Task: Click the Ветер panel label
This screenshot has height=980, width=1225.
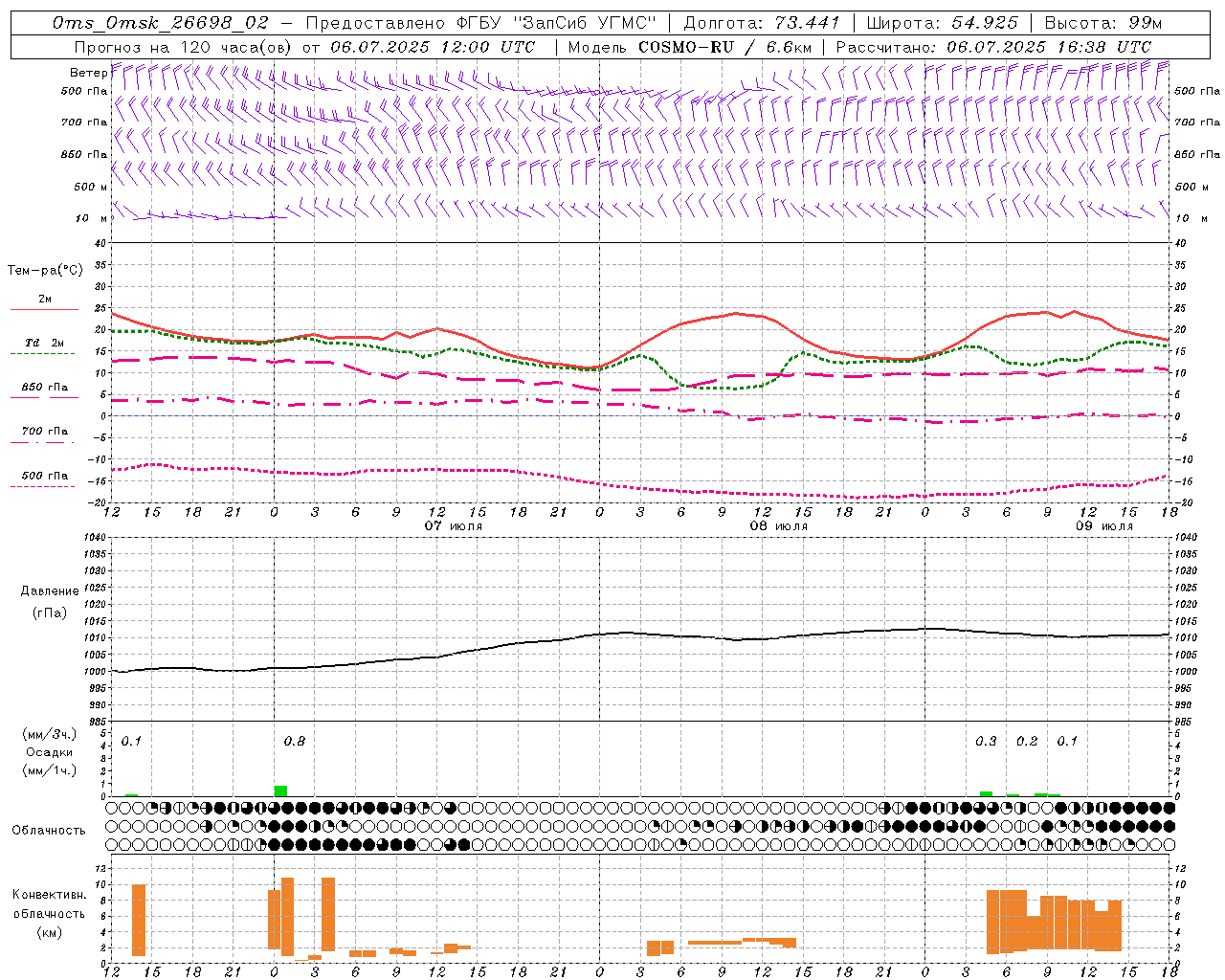Action: [x=88, y=73]
